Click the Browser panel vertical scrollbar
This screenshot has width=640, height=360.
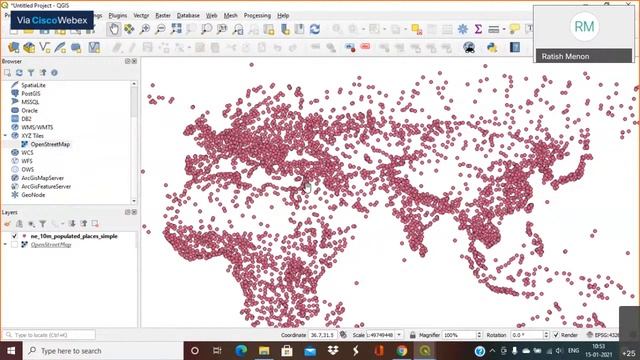tap(133, 142)
